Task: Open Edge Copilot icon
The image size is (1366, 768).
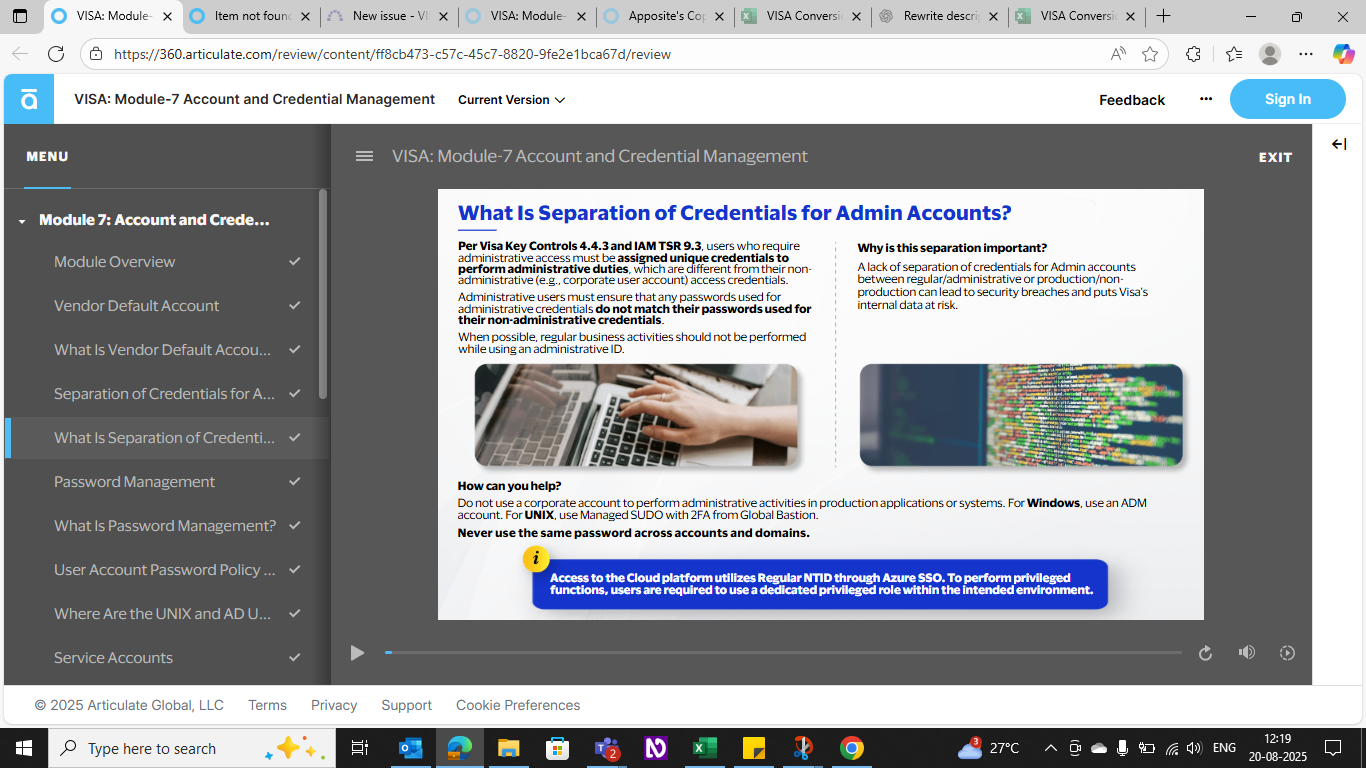Action: 1343,54
